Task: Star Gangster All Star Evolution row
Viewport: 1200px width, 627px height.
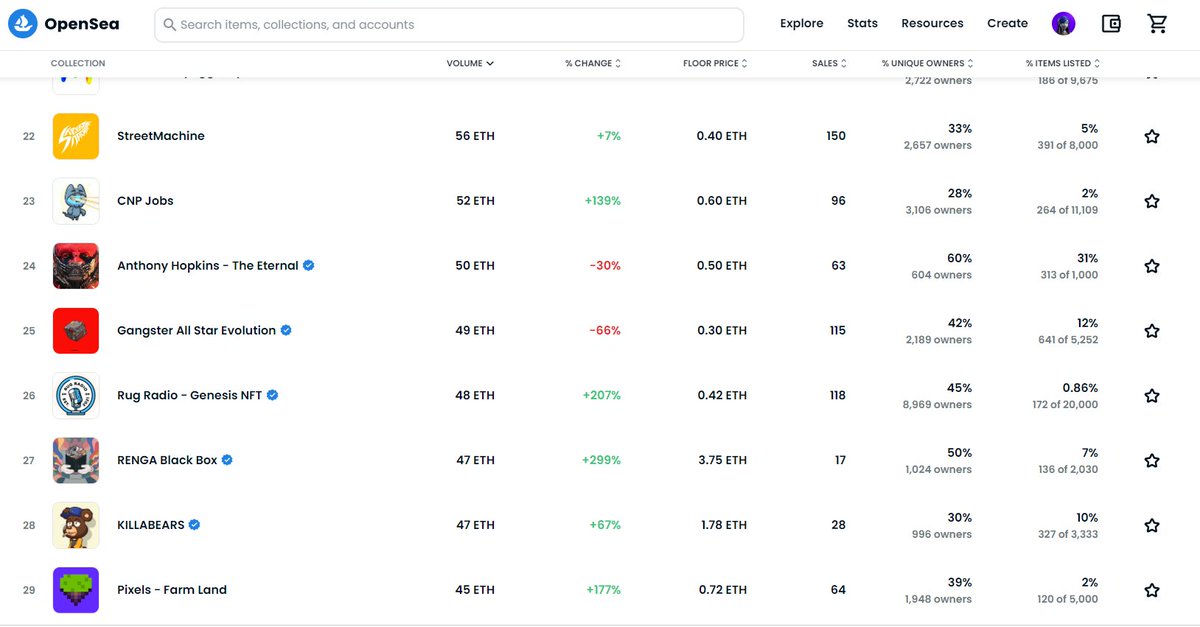Action: tap(1152, 331)
